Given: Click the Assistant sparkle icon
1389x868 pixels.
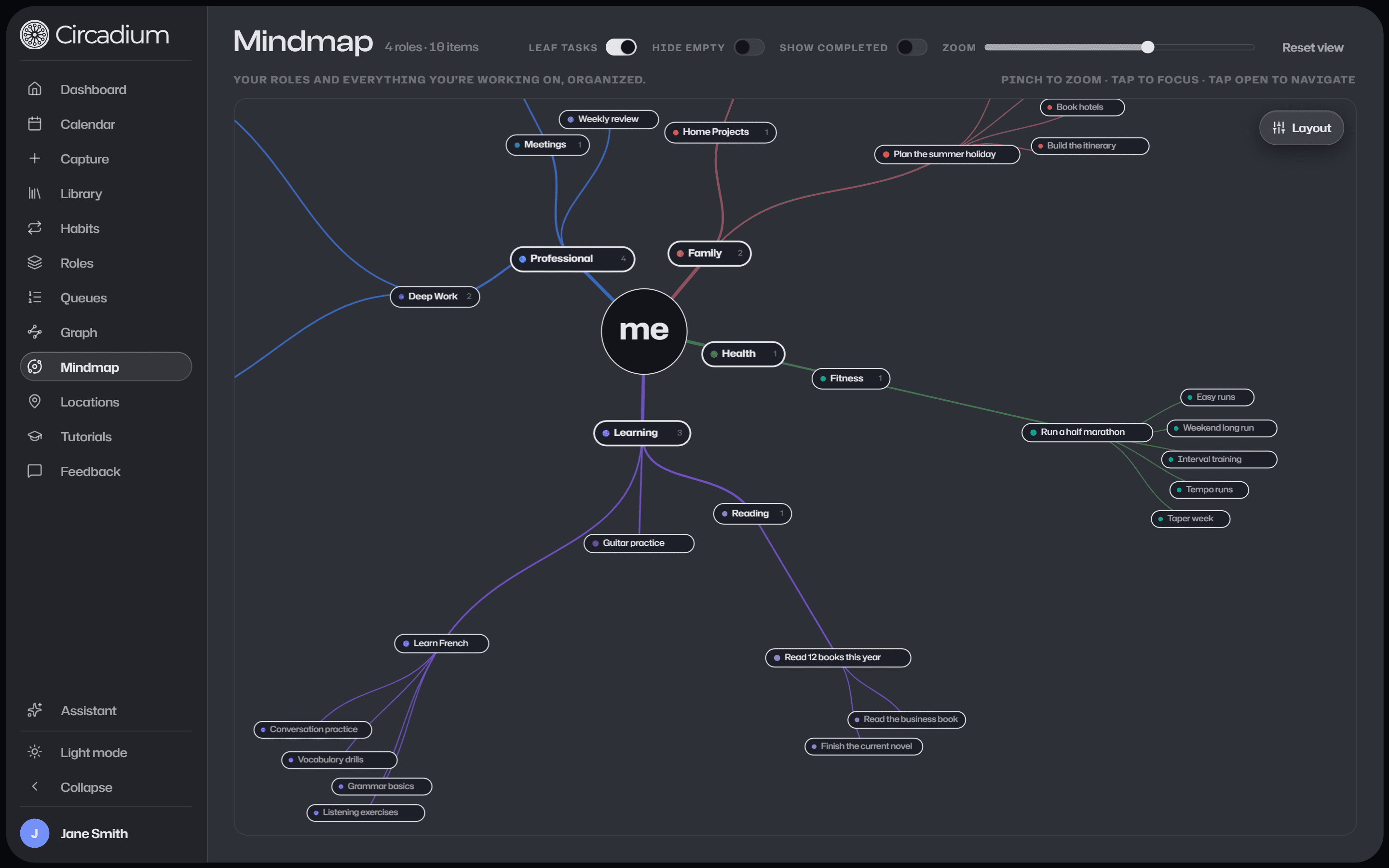Looking at the screenshot, I should [x=34, y=710].
